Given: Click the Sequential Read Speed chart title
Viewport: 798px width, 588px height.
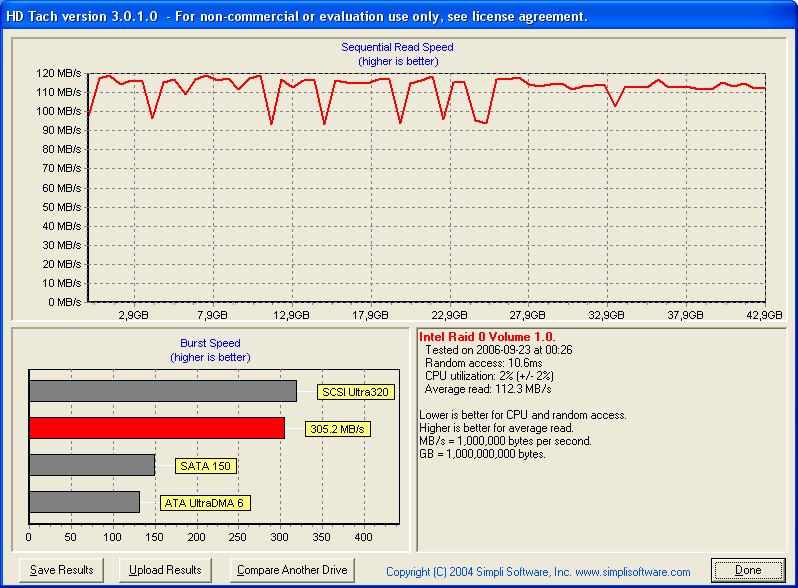Looking at the screenshot, I should [397, 47].
